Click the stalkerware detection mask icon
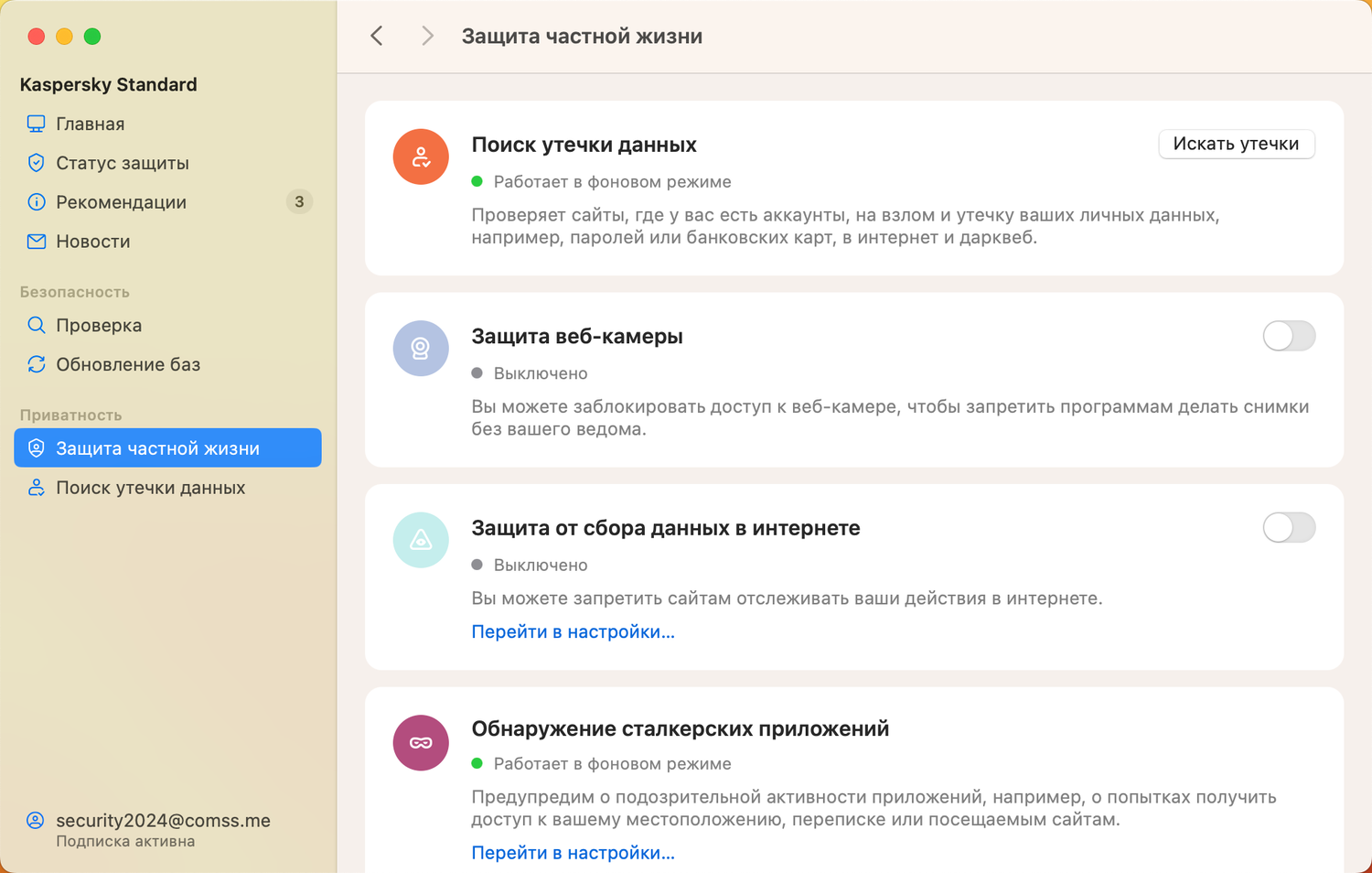The height and width of the screenshot is (873, 1372). tap(421, 742)
